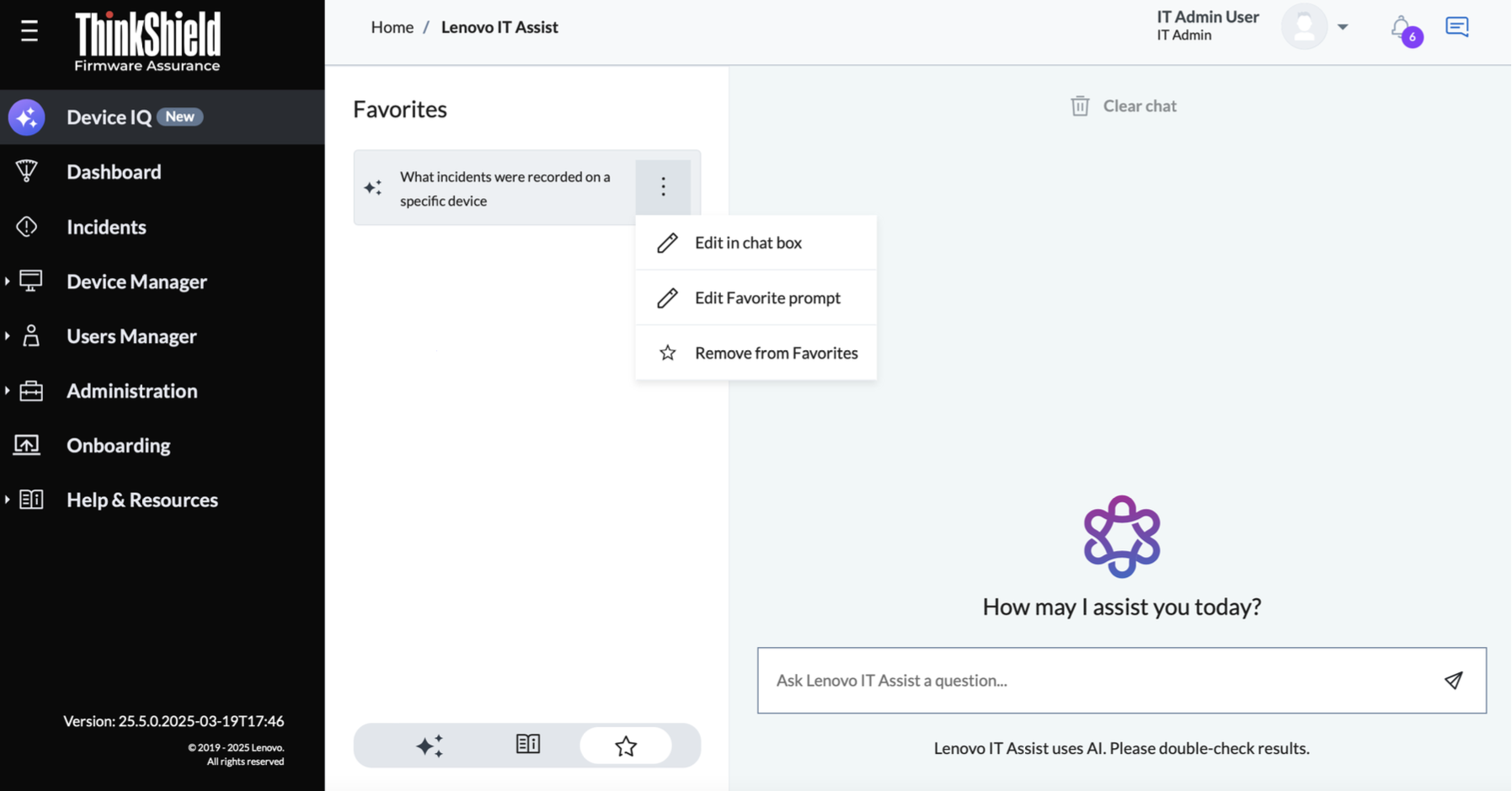Click the Users Manager person icon
1512x791 pixels.
(x=31, y=335)
